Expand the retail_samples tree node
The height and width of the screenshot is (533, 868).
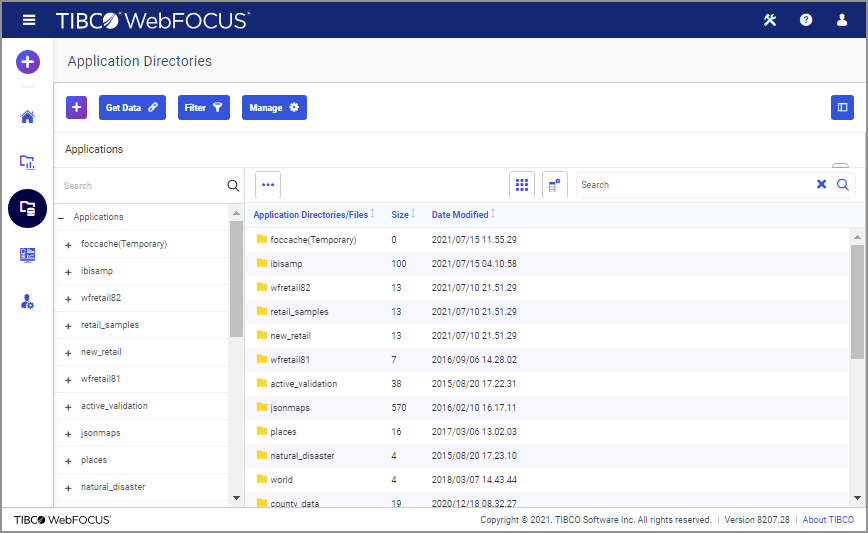tap(68, 325)
